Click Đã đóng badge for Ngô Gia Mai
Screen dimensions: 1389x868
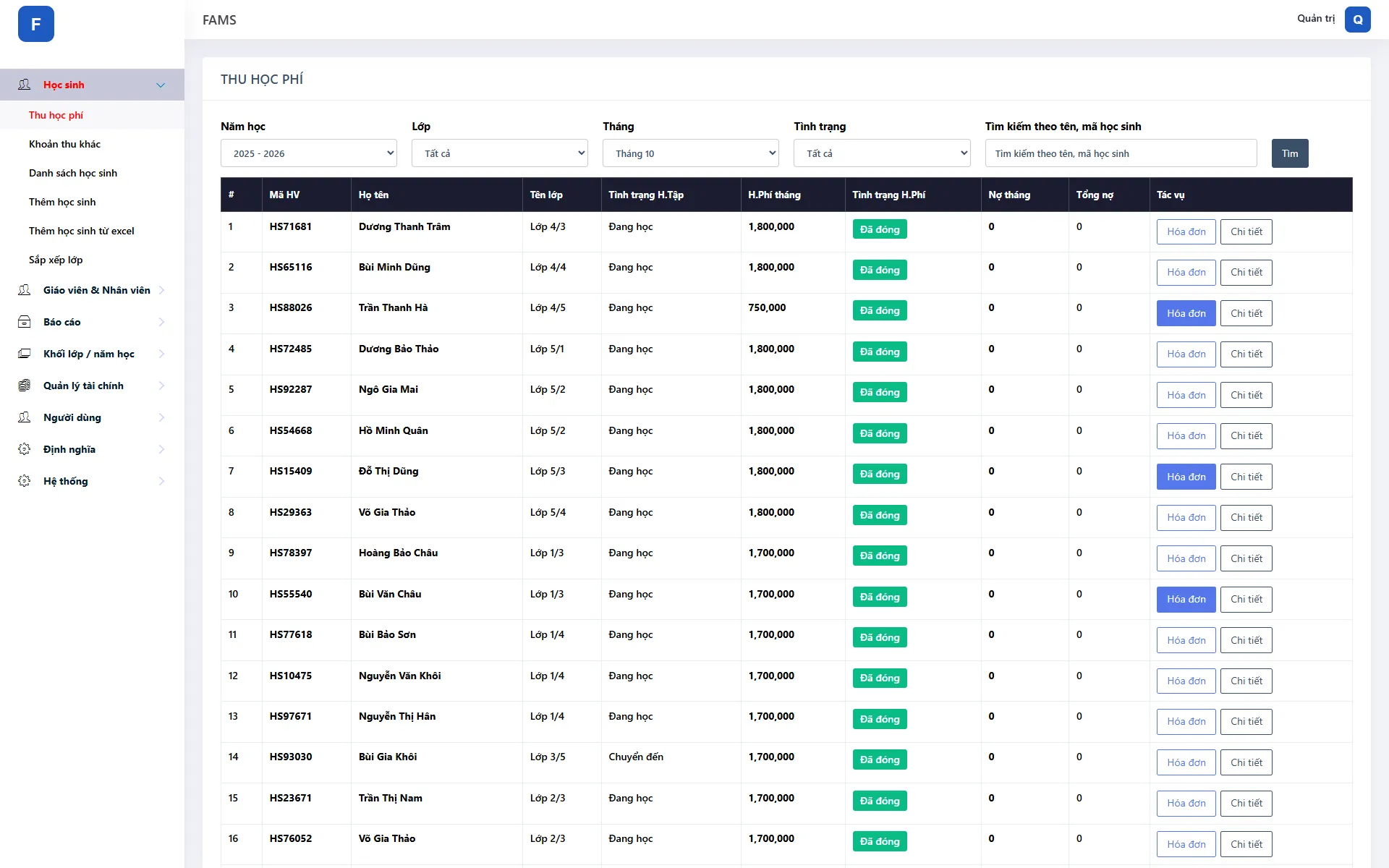pyautogui.click(x=880, y=392)
